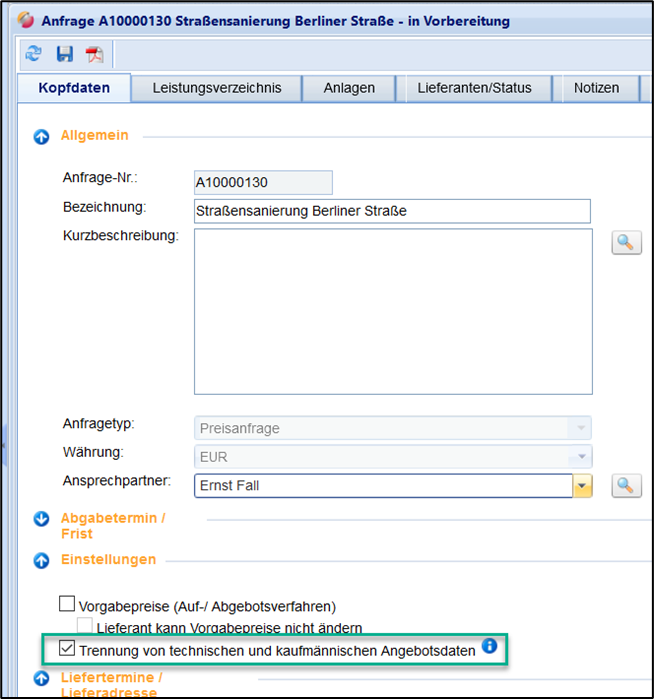The width and height of the screenshot is (654, 699).
Task: Uncheck Trennung von technischen und kaufmännischen Angebotsdaten
Action: point(67,649)
